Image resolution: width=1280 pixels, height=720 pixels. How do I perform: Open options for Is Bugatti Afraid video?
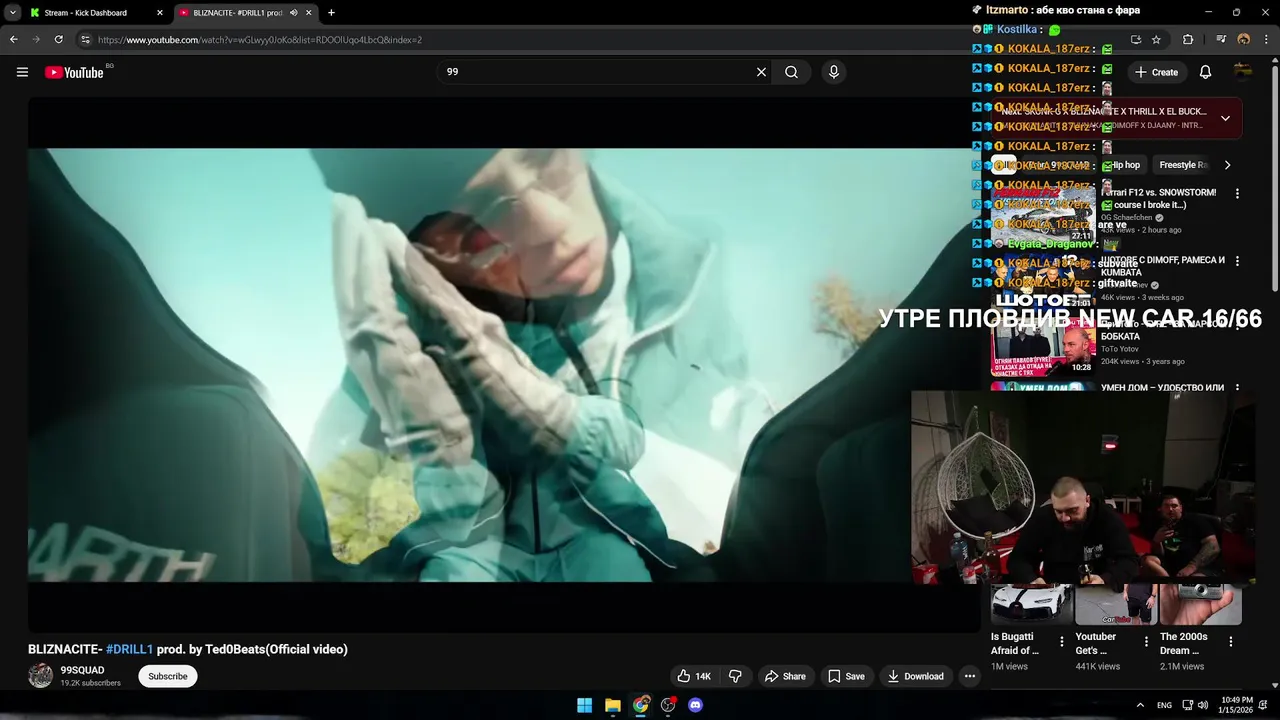coord(1062,642)
